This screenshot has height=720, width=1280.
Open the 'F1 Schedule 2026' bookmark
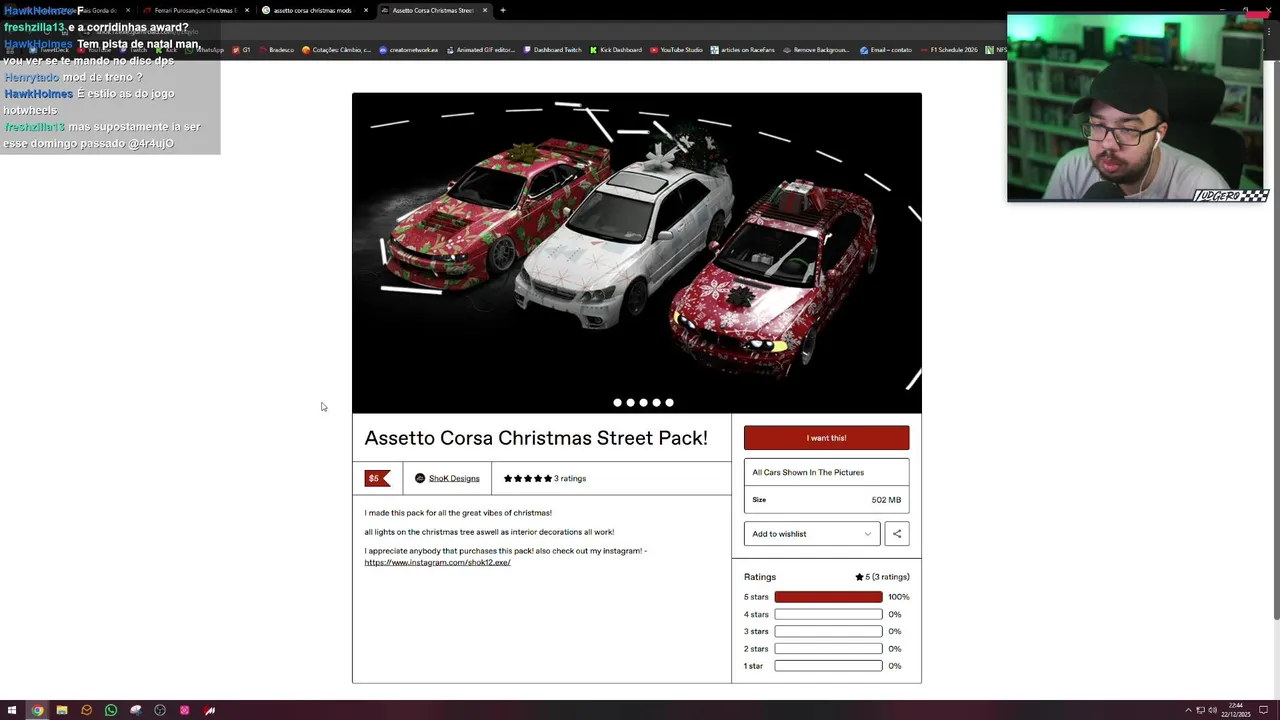[949, 50]
